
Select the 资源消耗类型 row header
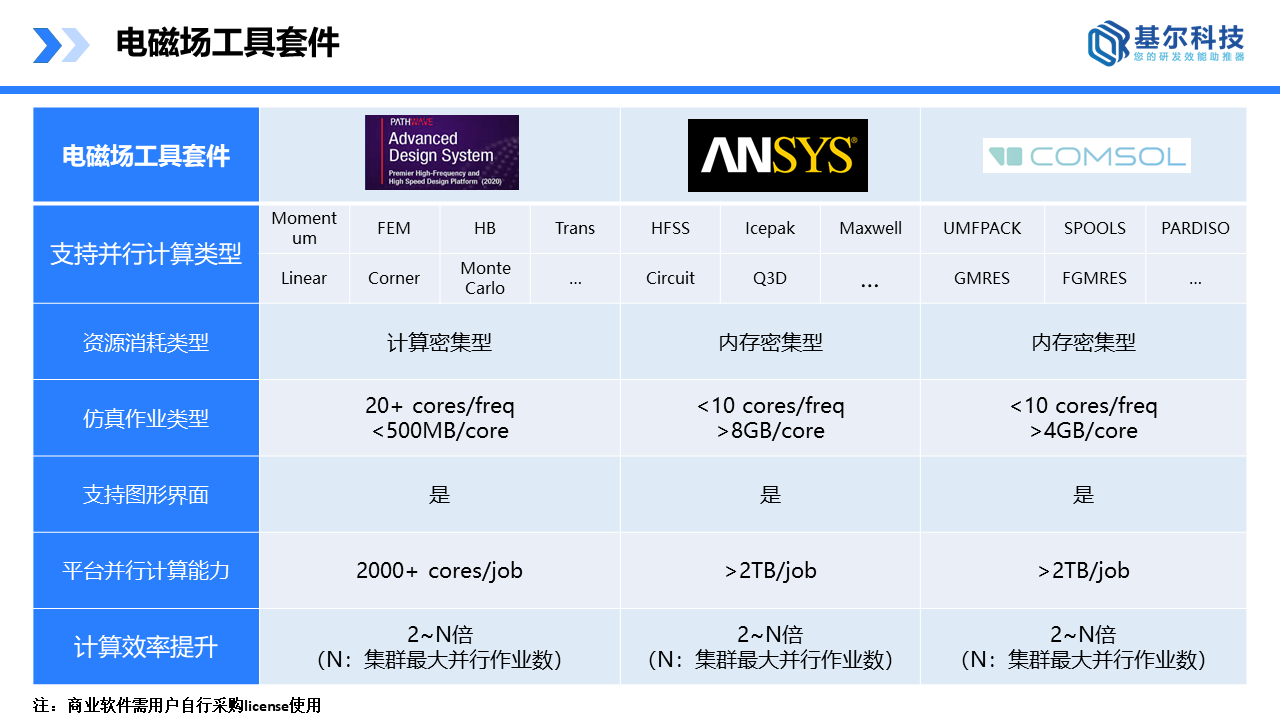point(146,342)
